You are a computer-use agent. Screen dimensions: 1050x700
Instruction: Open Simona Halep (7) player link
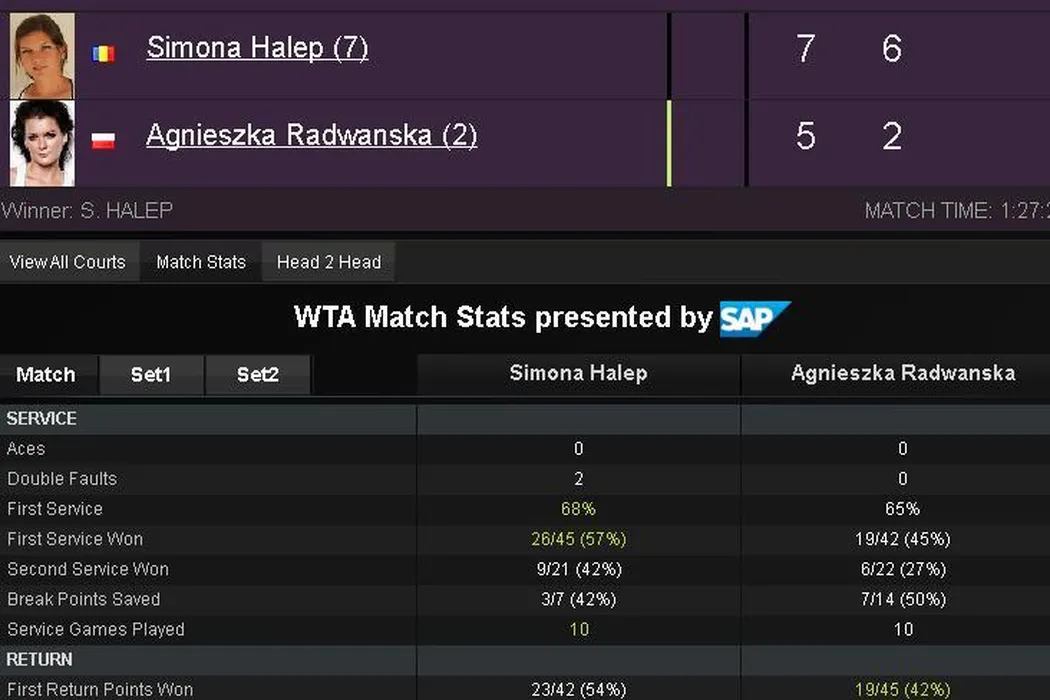point(257,48)
